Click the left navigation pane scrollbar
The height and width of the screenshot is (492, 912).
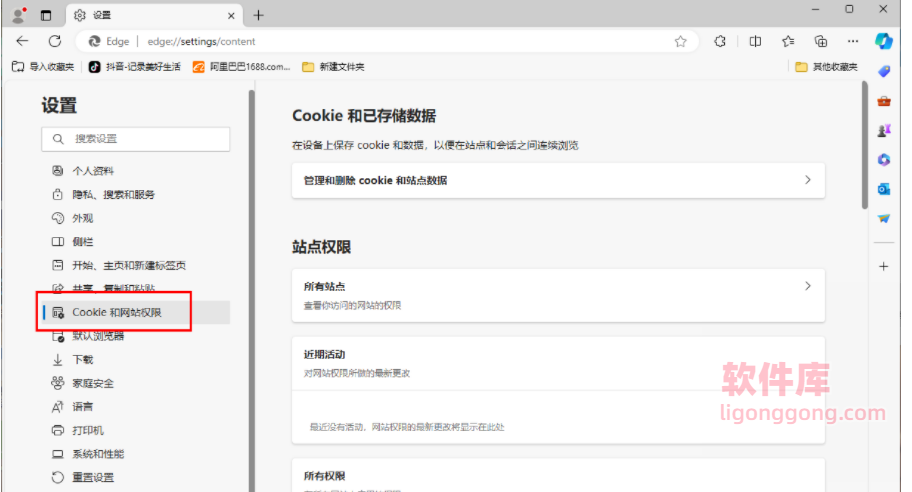[251, 291]
